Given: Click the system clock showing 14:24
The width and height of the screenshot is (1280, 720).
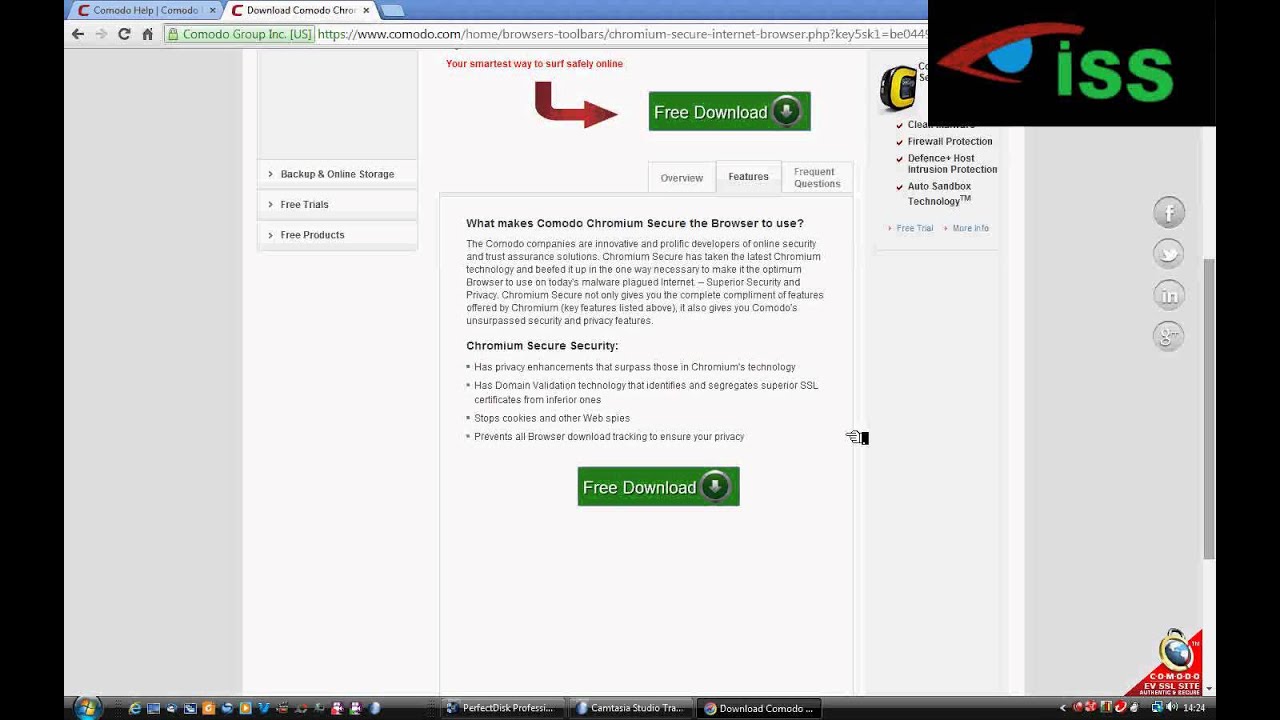Looking at the screenshot, I should 1194,708.
